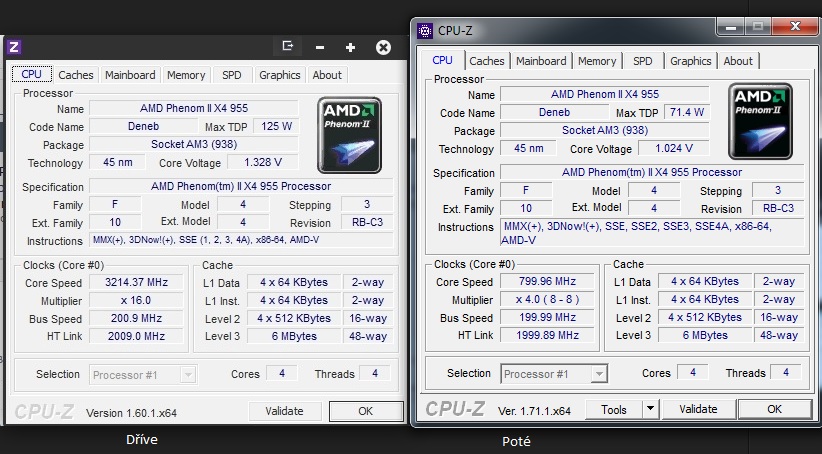Image resolution: width=822 pixels, height=454 pixels.
Task: Click HT Link value 2009.0 MHz
Action: point(136,336)
